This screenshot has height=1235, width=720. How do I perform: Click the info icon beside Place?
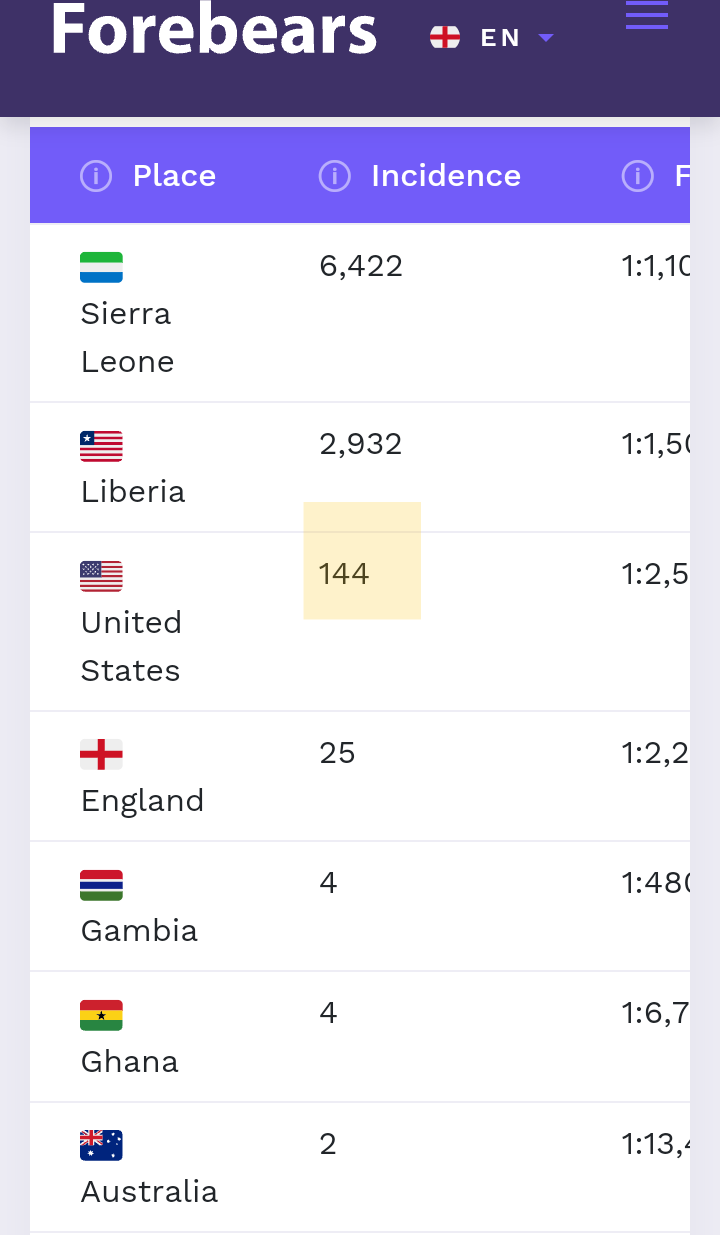[96, 177]
